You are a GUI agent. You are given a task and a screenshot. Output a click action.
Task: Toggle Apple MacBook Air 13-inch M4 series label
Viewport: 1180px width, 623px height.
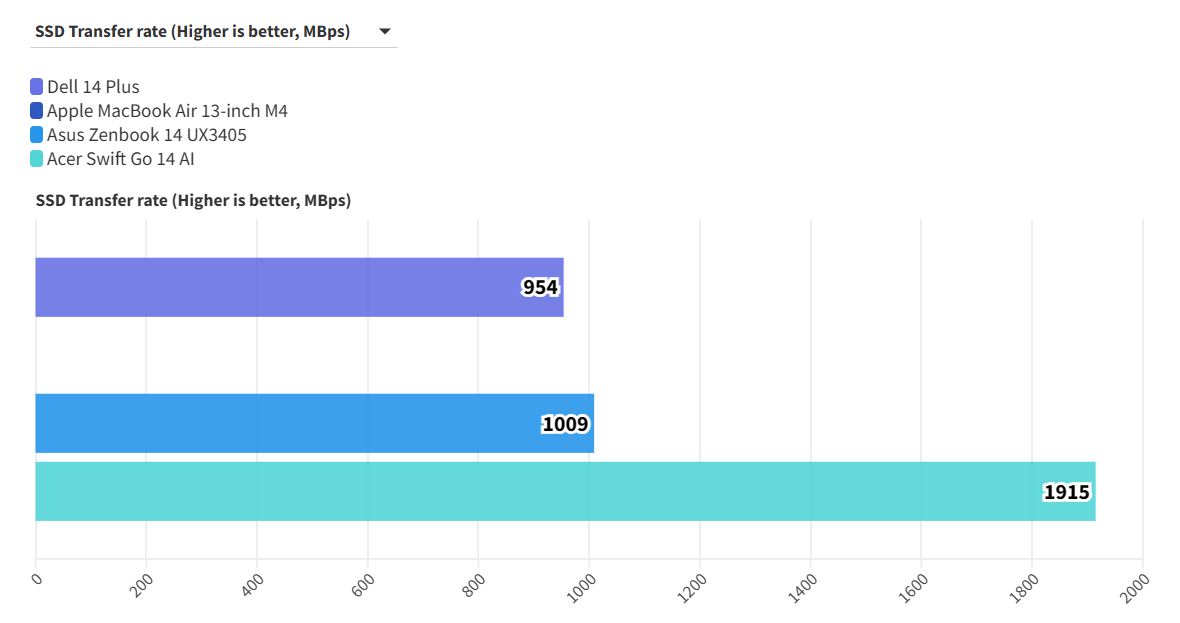pos(167,111)
